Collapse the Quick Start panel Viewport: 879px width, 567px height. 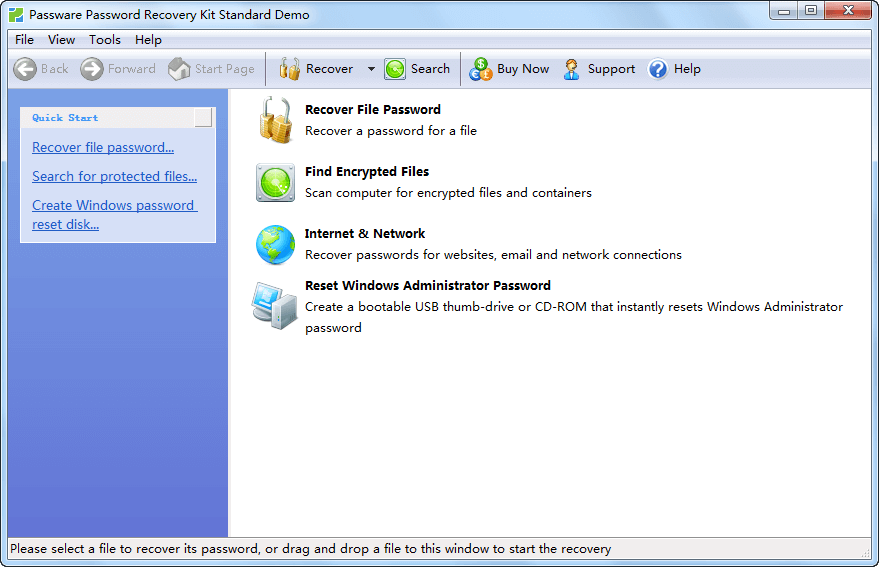pos(203,117)
